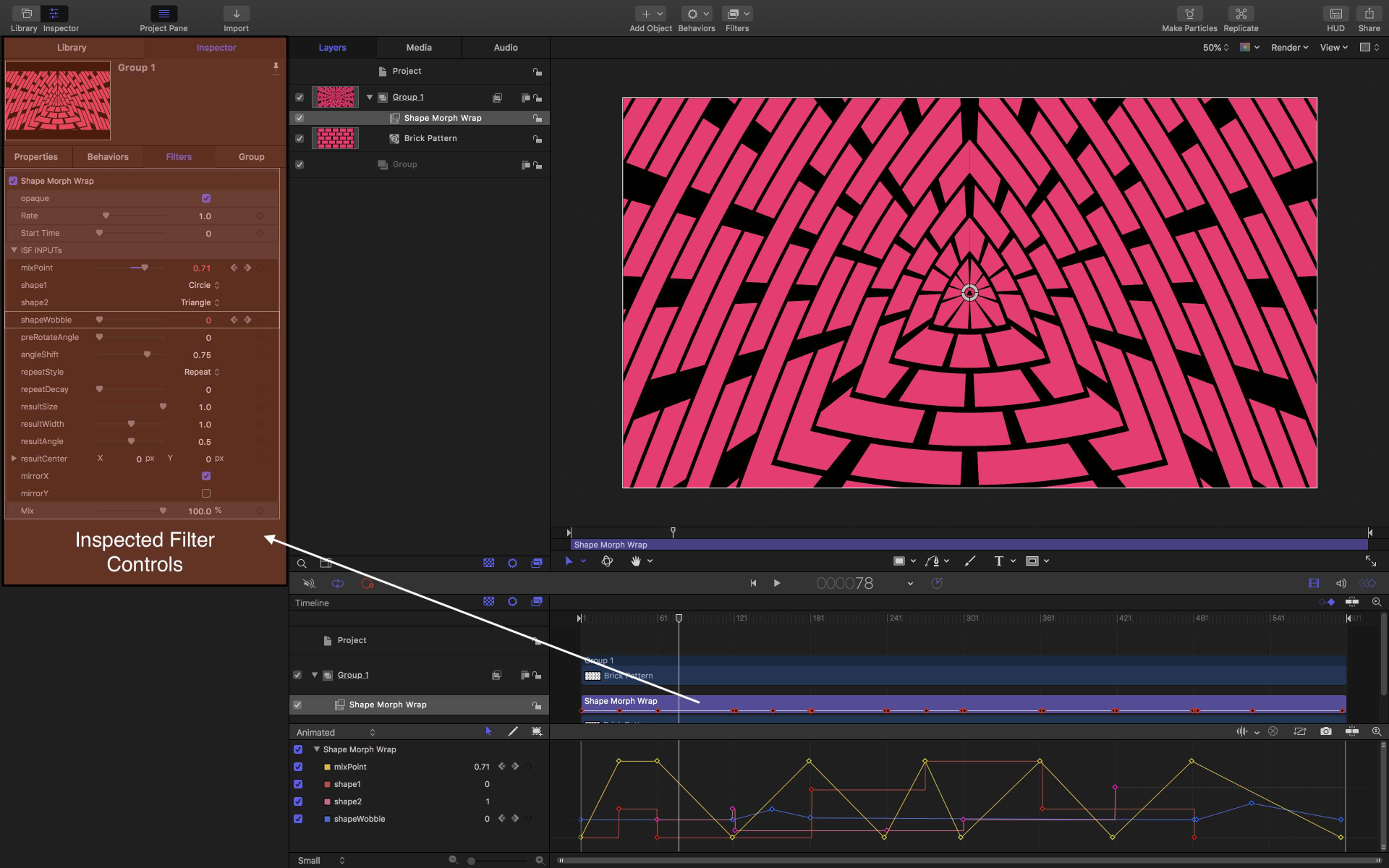This screenshot has width=1389, height=868.
Task: Select the Group tab in the Inspector
Action: point(251,157)
